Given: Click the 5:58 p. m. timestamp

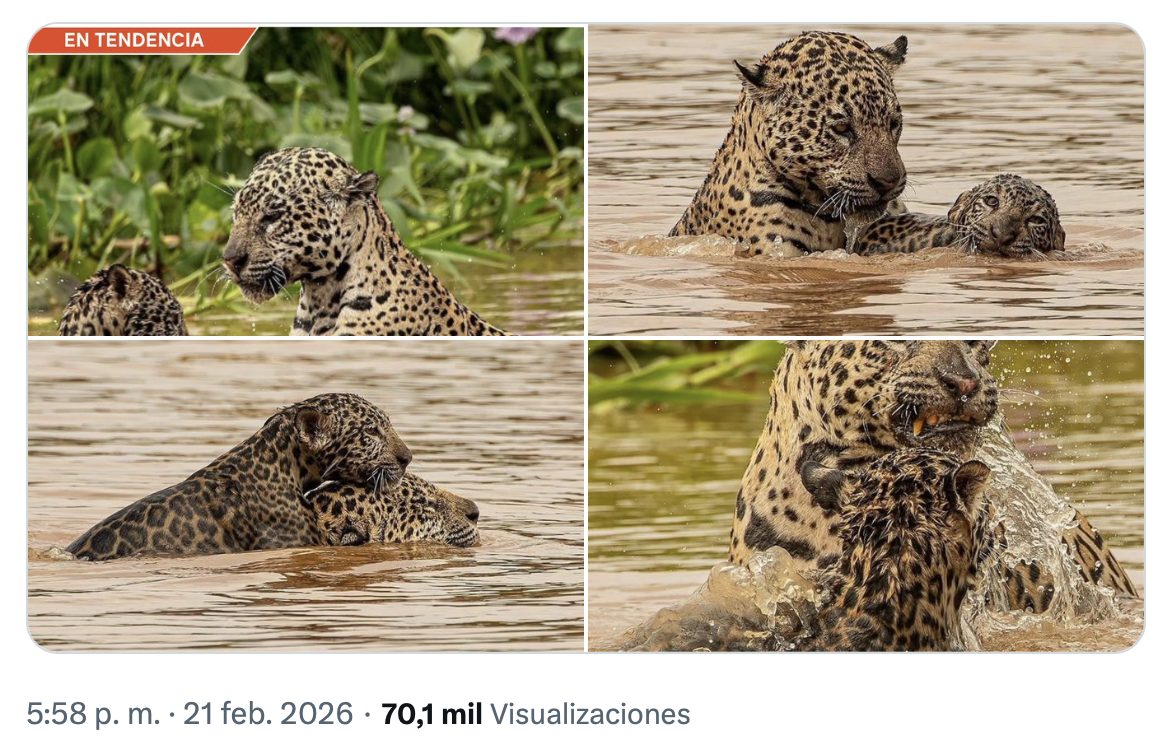Looking at the screenshot, I should pos(93,714).
